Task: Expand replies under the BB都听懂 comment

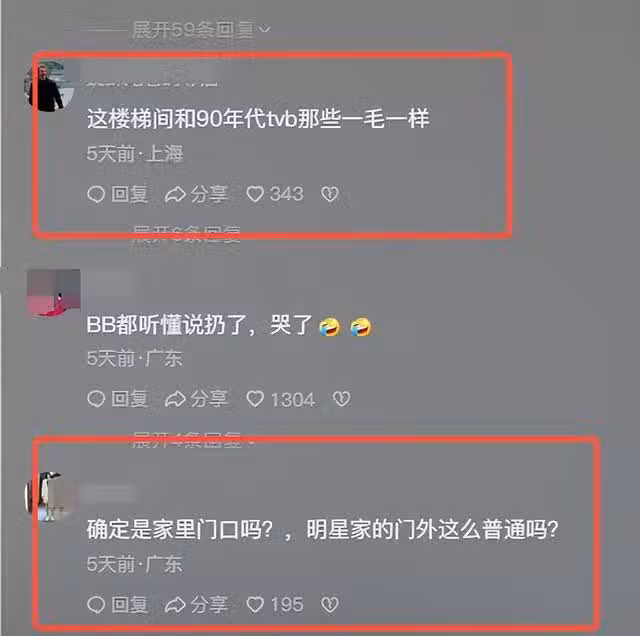Action: 193,440
